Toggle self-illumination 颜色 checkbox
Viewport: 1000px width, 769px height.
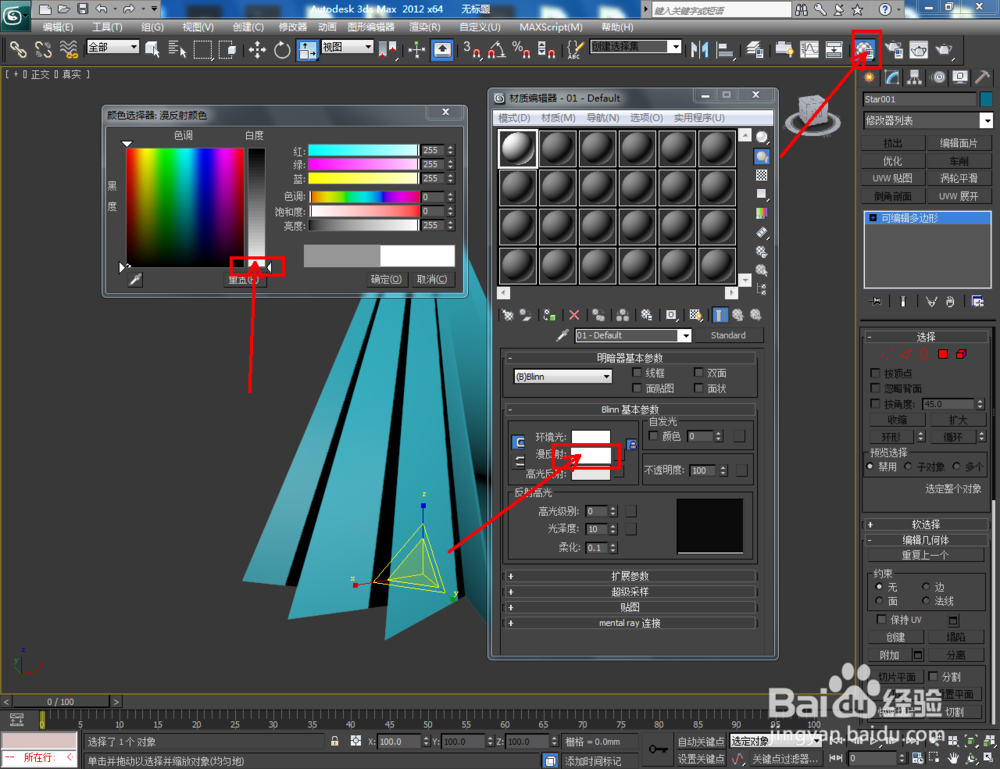pos(653,436)
